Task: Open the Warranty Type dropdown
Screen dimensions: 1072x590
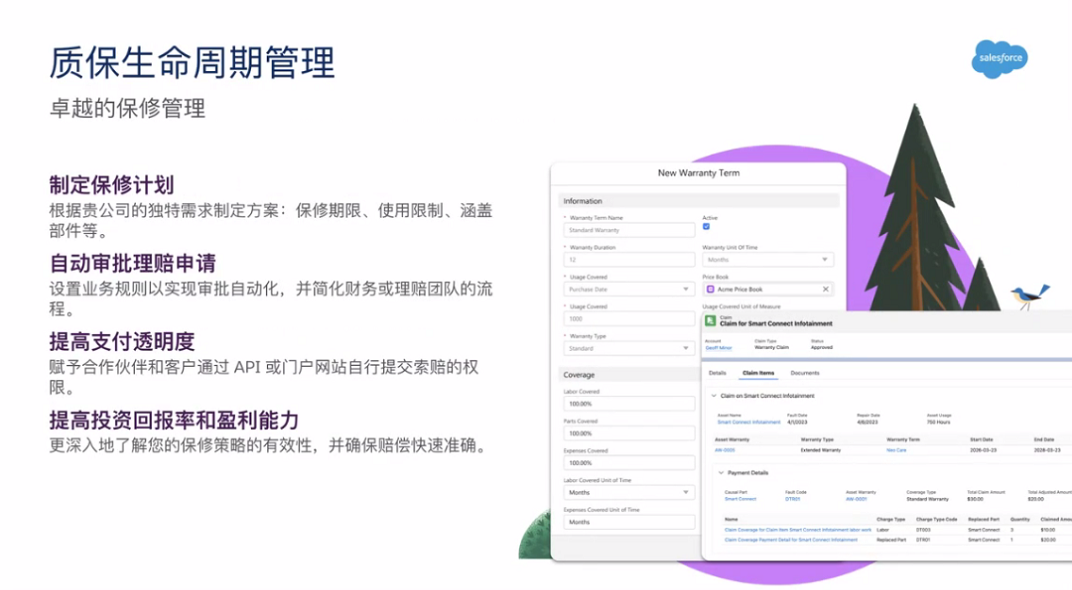Action: click(x=629, y=348)
